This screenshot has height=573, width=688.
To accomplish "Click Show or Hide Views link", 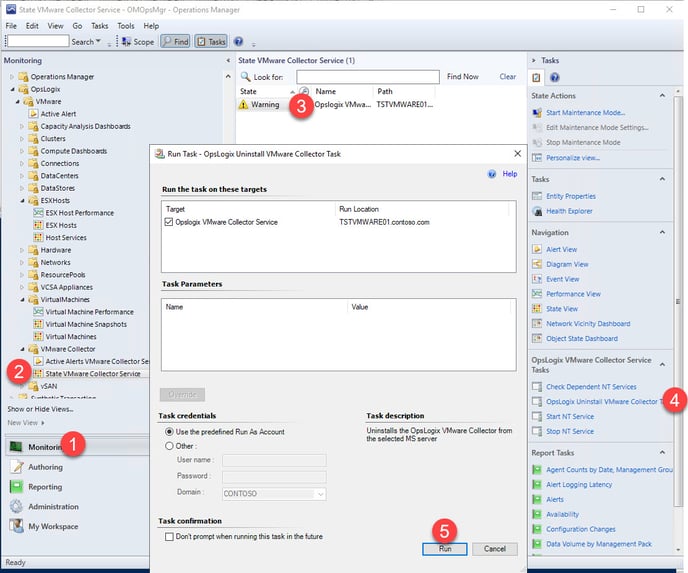I will tap(40, 409).
